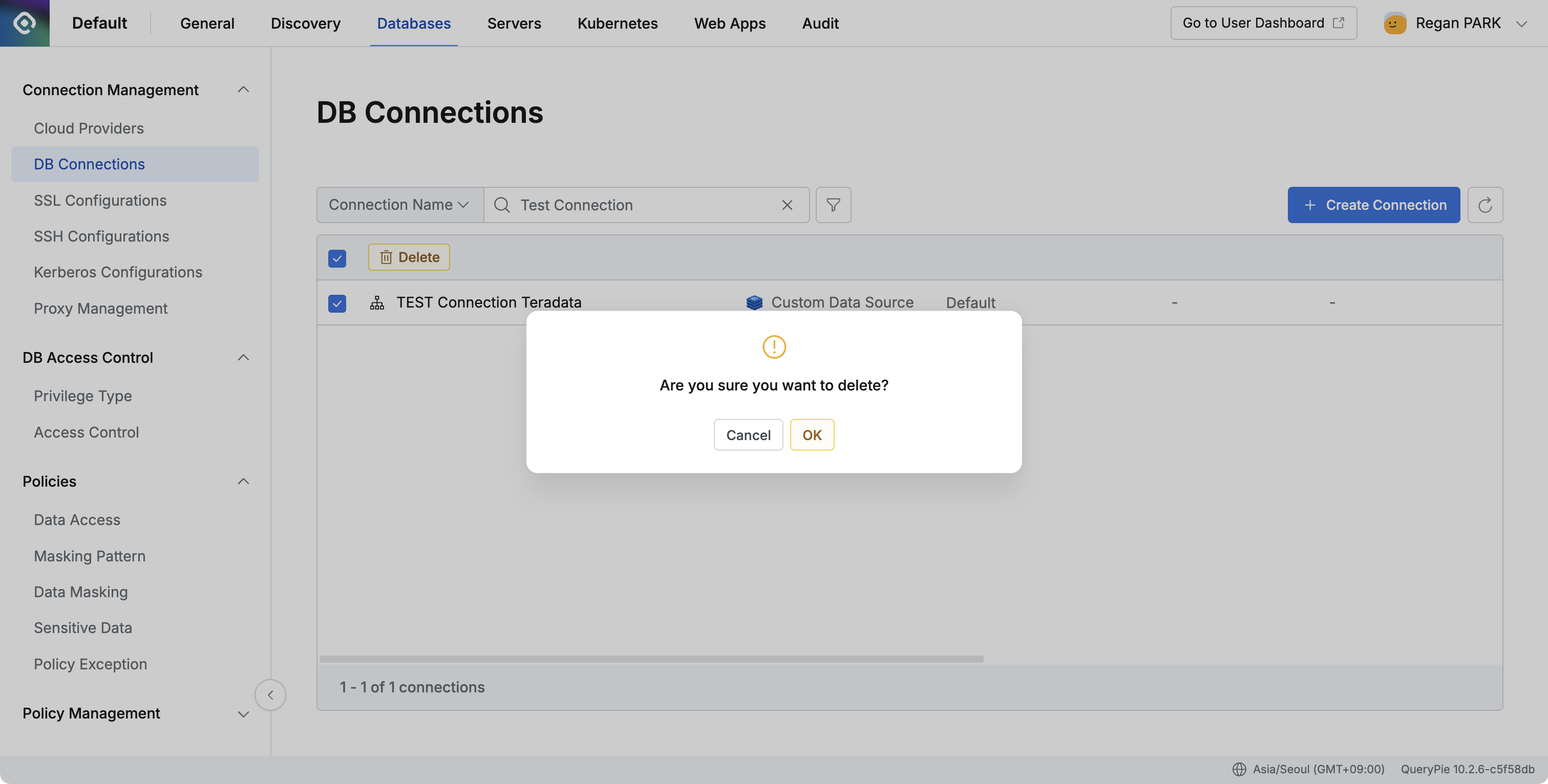1548x784 pixels.
Task: Click the trash icon in Delete button
Action: [387, 257]
